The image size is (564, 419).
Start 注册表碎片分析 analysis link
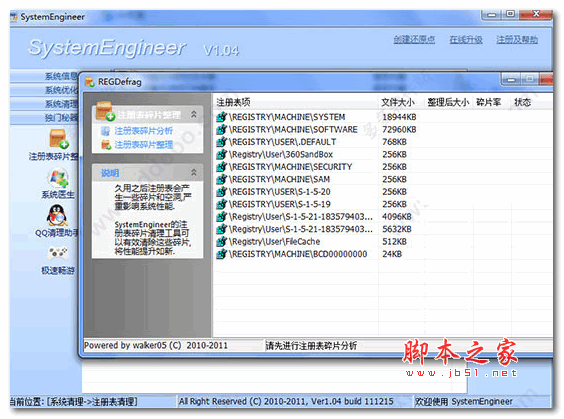click(144, 131)
